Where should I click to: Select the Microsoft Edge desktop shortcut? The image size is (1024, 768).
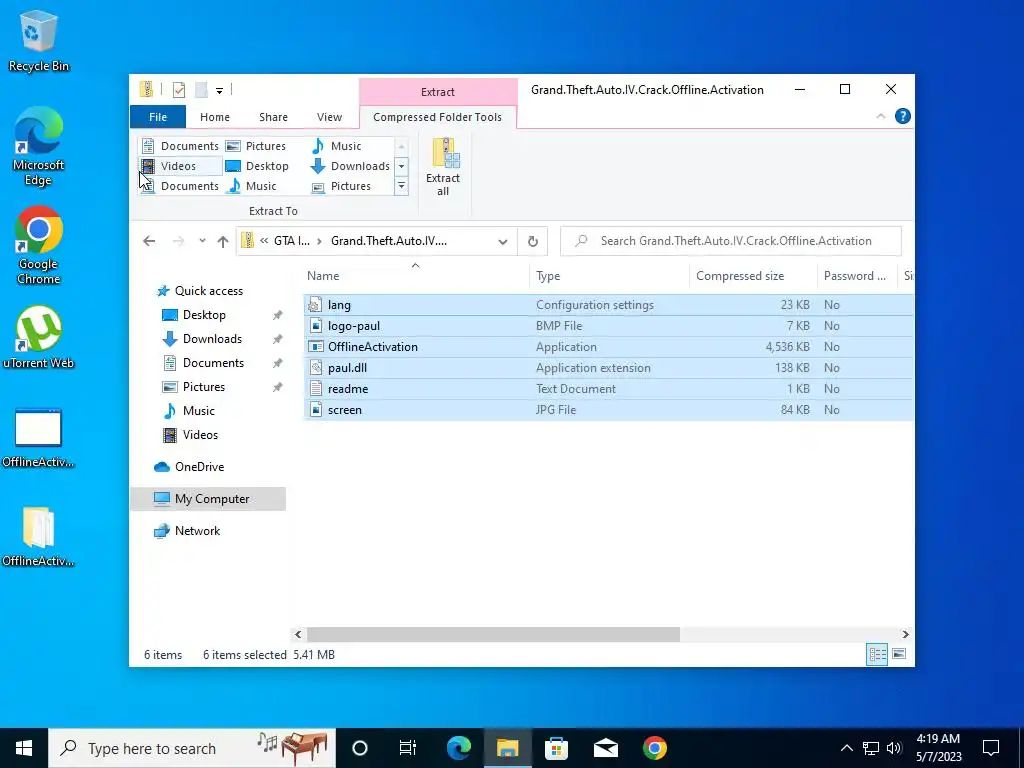39,146
